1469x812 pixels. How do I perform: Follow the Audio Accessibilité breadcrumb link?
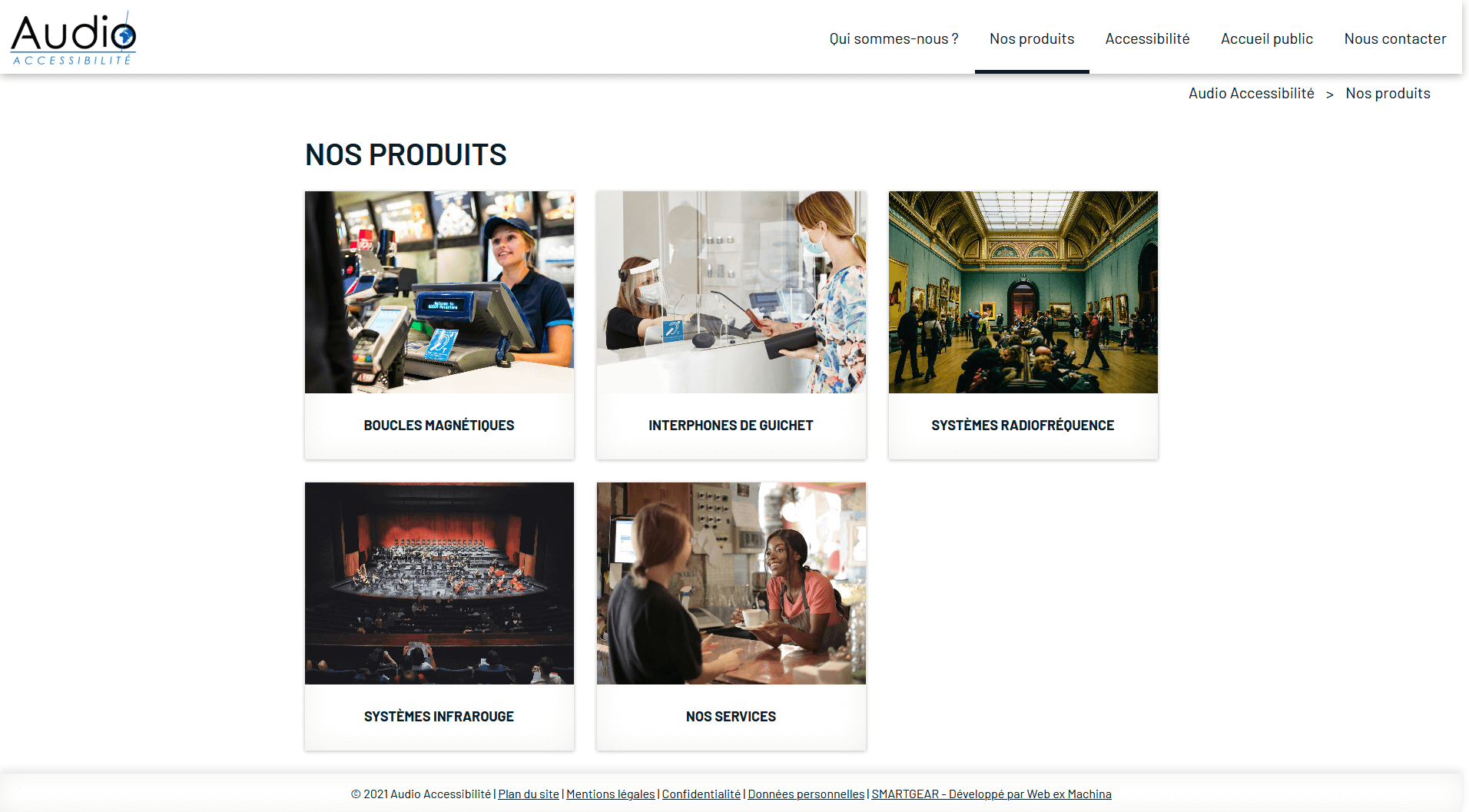(x=1251, y=93)
